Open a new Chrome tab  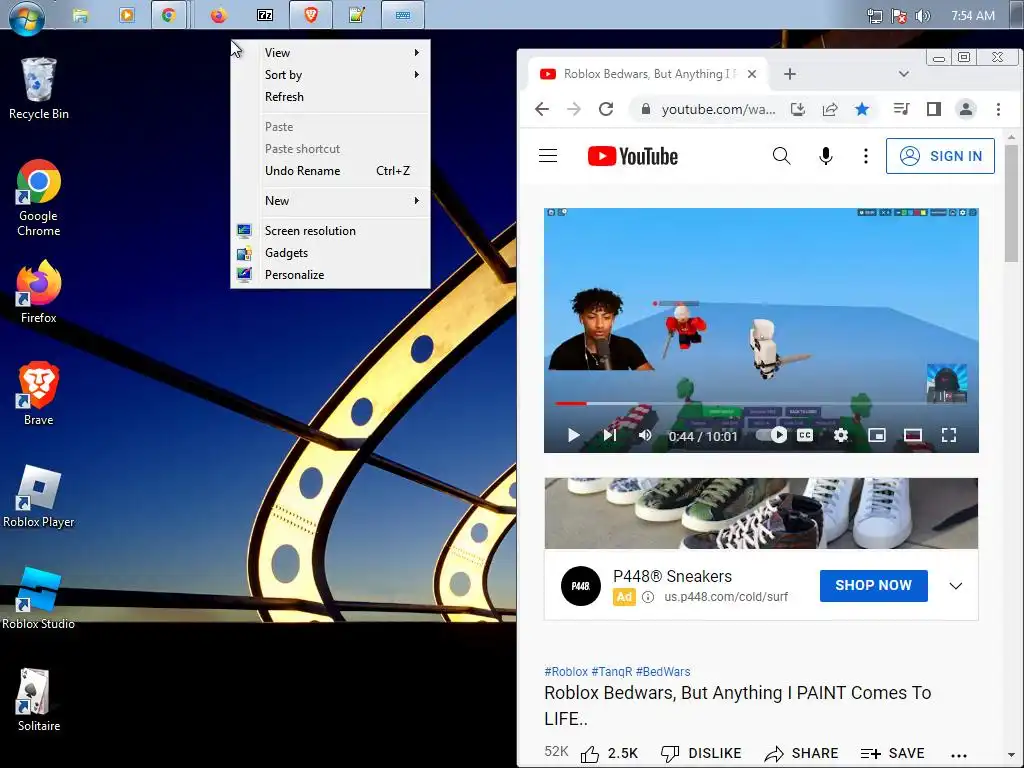(x=790, y=74)
